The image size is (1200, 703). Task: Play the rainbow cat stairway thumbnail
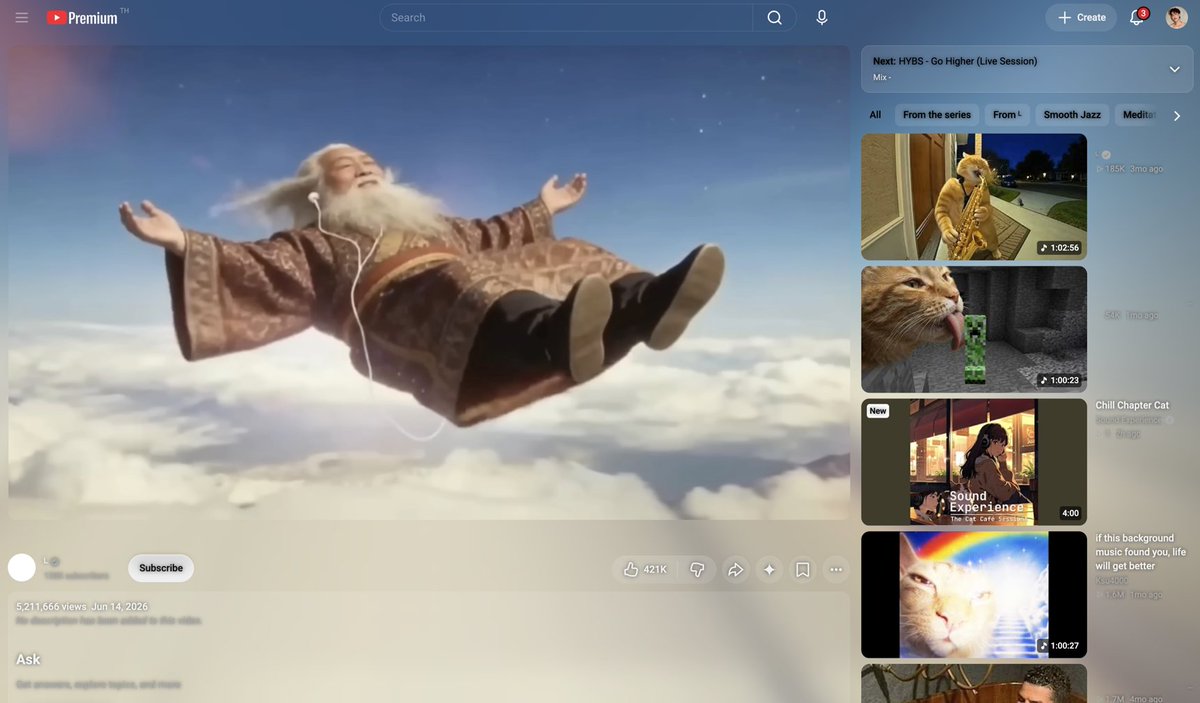pos(974,595)
